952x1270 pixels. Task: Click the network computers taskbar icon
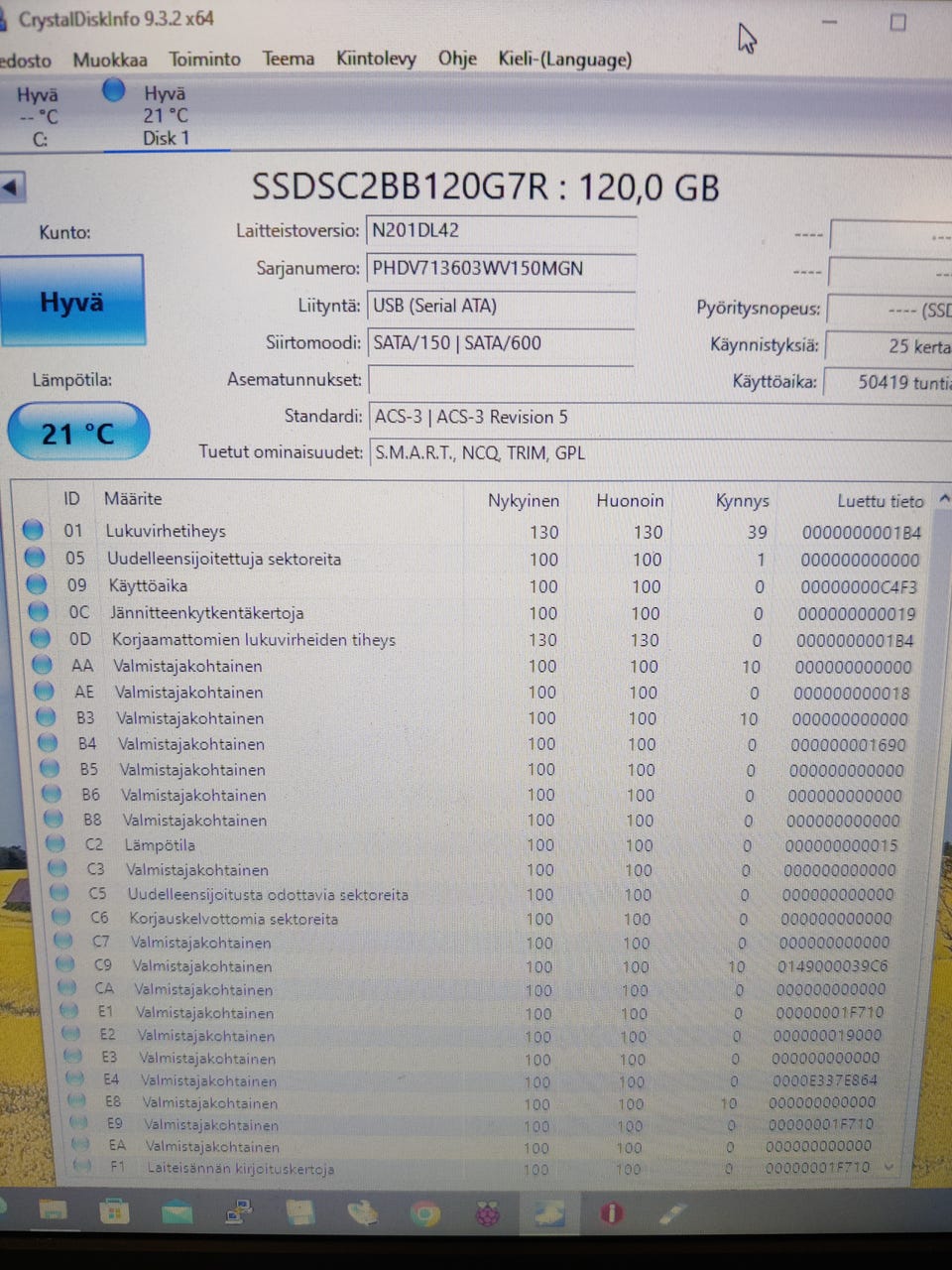[x=238, y=1211]
